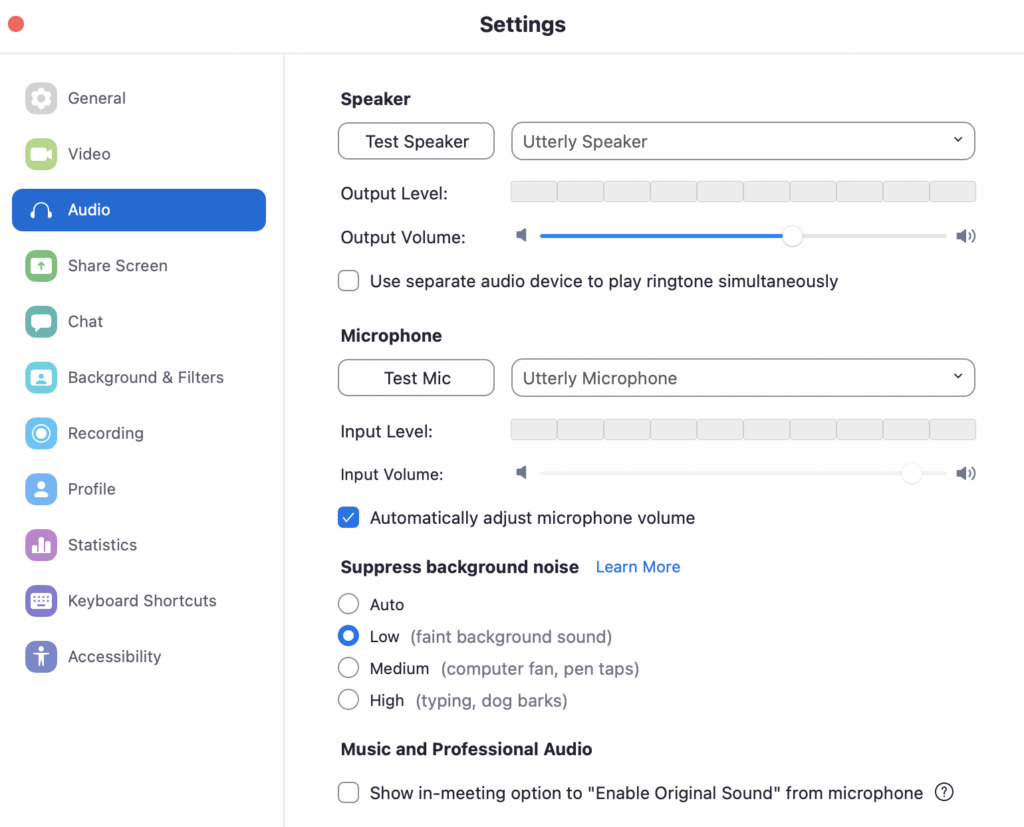
Task: Select Low noise suppression option
Action: click(x=349, y=636)
